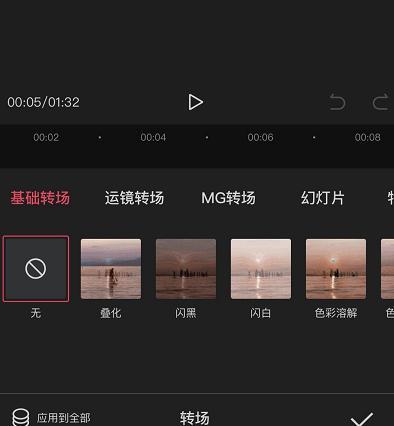Tap the 应用到全部 text button

click(x=63, y=418)
